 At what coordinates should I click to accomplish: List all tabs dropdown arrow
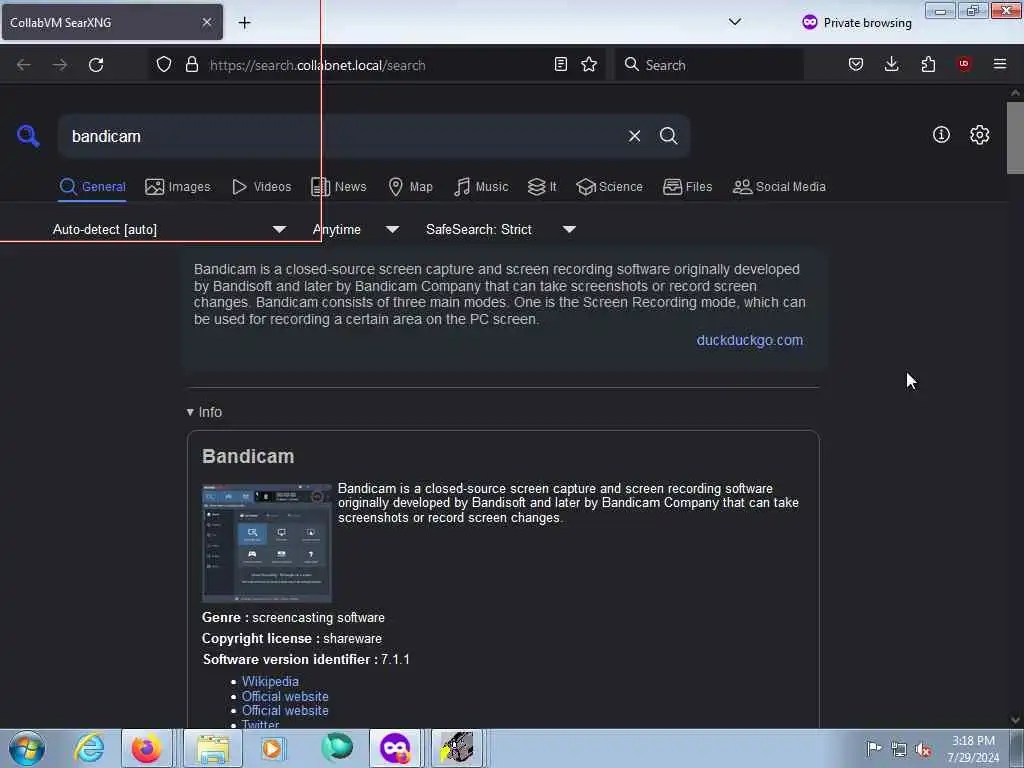click(735, 22)
